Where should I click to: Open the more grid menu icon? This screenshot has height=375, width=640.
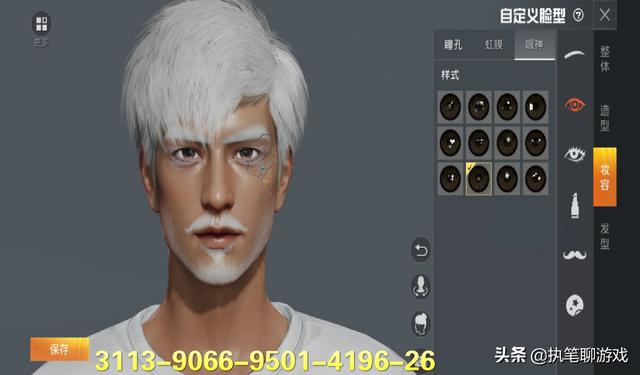[41, 24]
